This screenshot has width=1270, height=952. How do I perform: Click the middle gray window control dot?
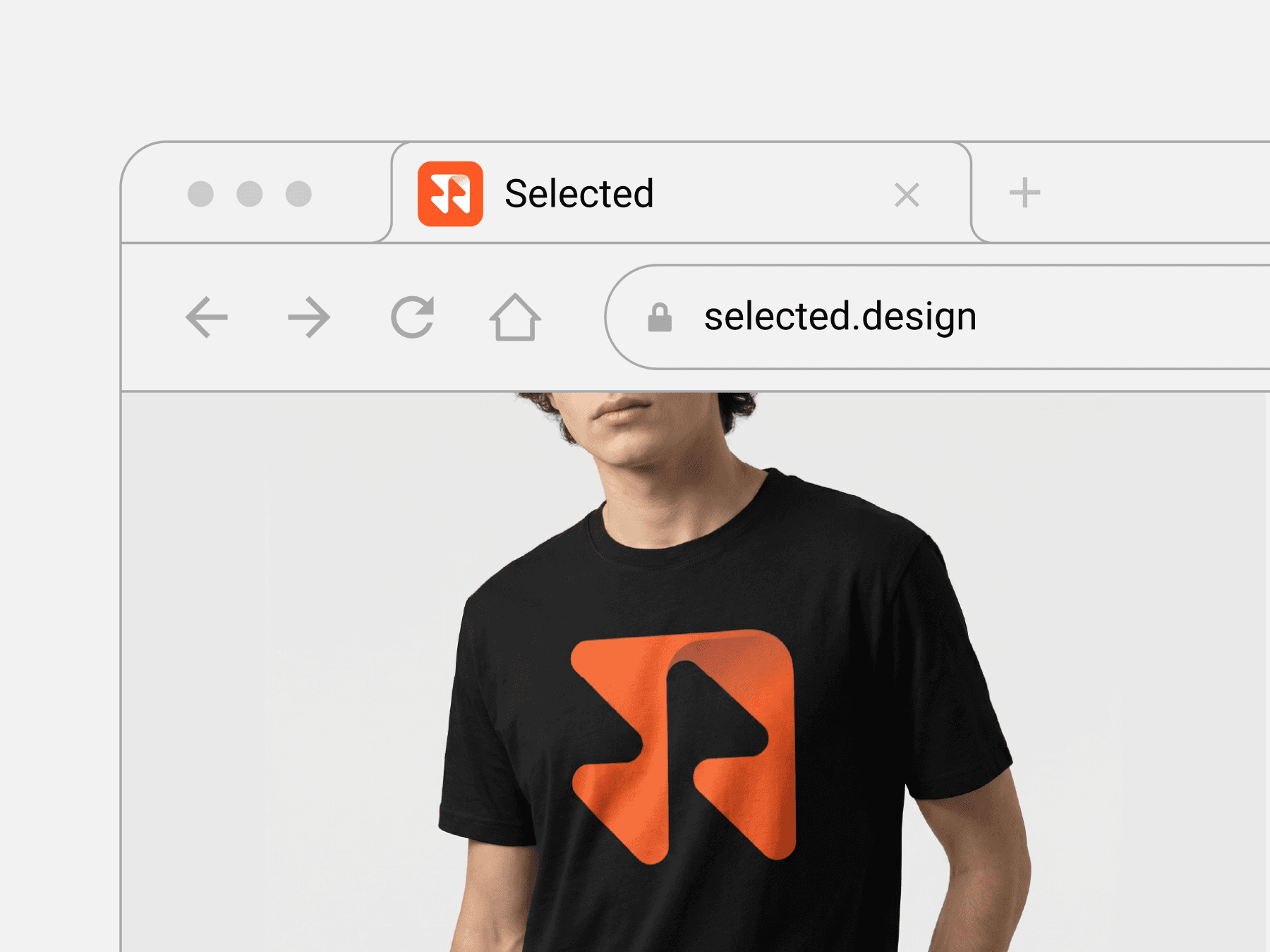pos(250,194)
